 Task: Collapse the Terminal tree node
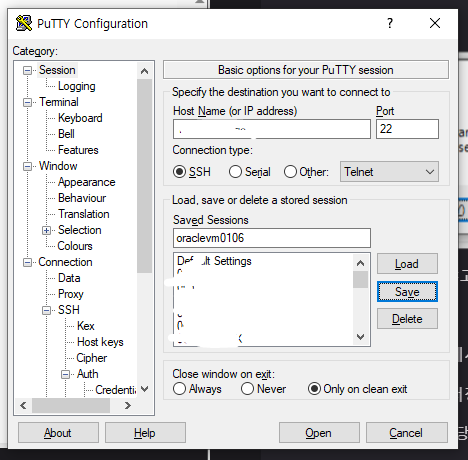(27, 102)
